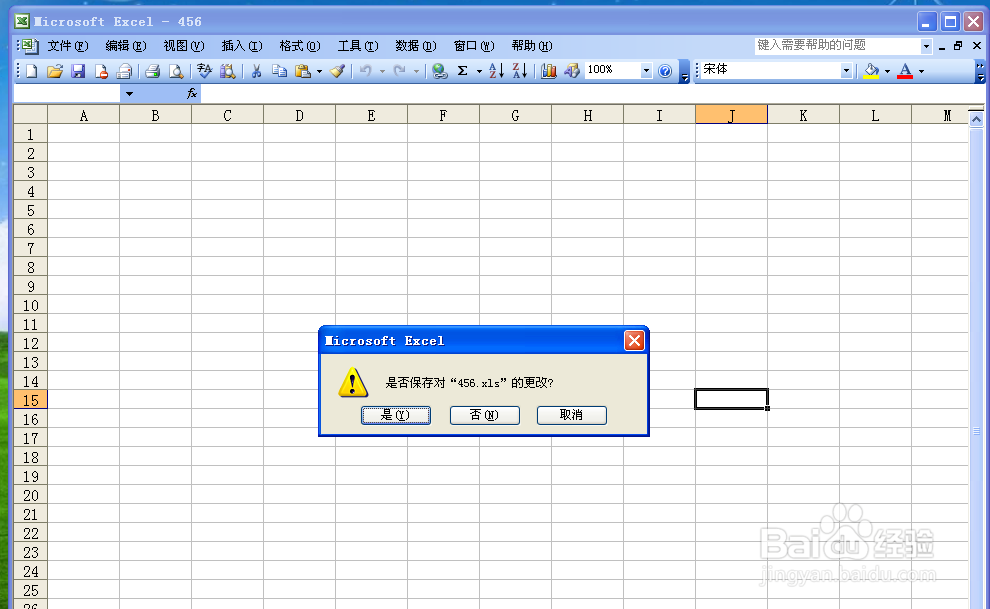Run the spelling check icon

click(x=204, y=71)
